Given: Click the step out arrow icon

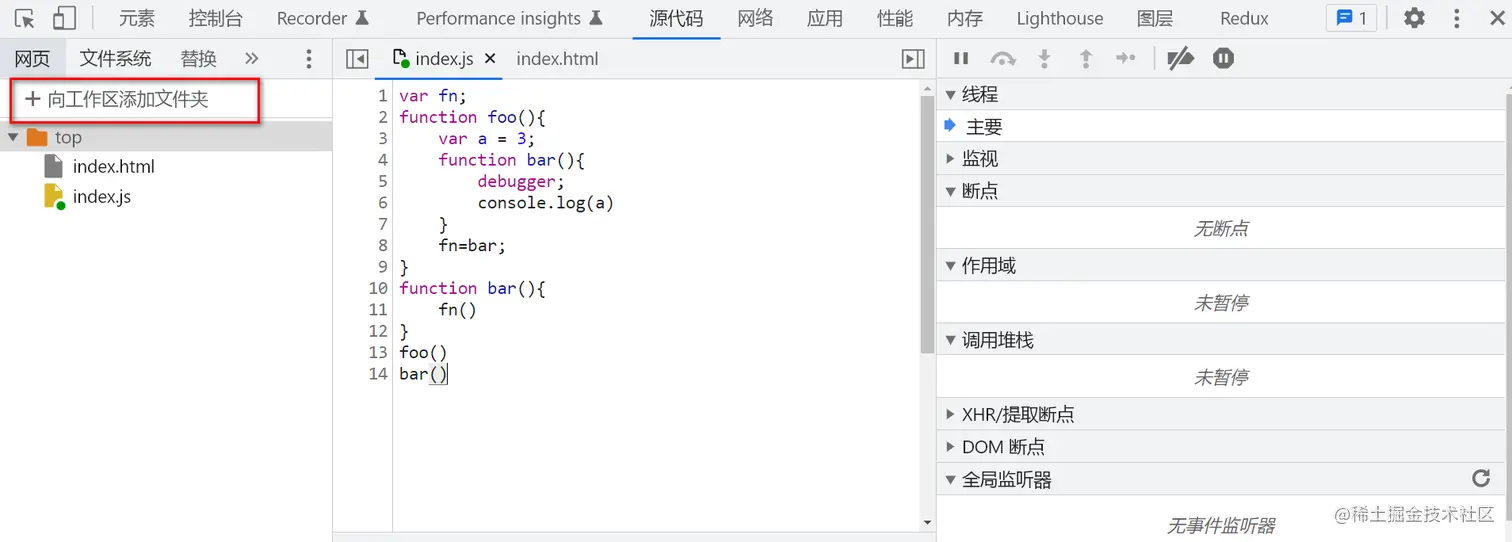Looking at the screenshot, I should [x=1085, y=59].
